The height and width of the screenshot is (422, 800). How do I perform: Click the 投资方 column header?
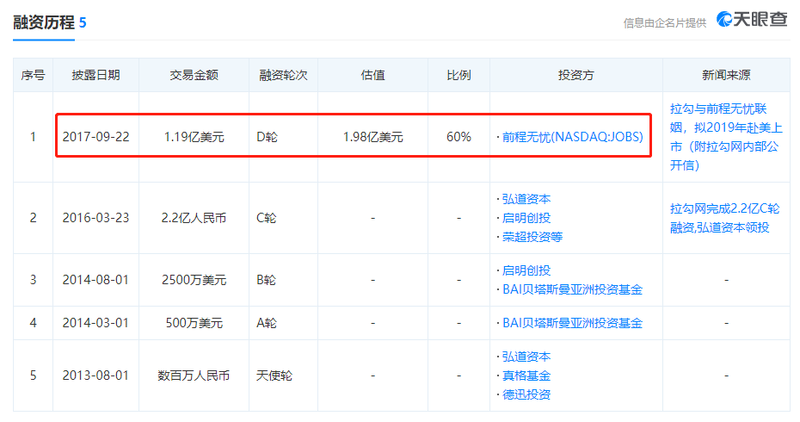(x=576, y=75)
